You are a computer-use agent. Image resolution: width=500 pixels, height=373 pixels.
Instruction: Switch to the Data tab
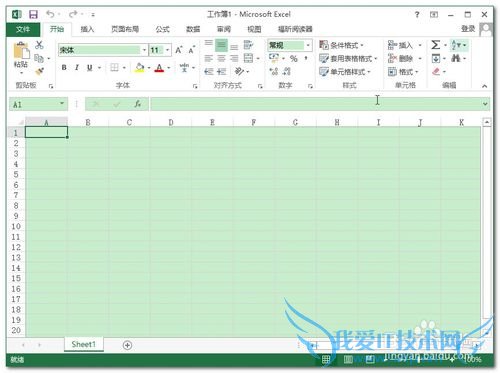(193, 29)
